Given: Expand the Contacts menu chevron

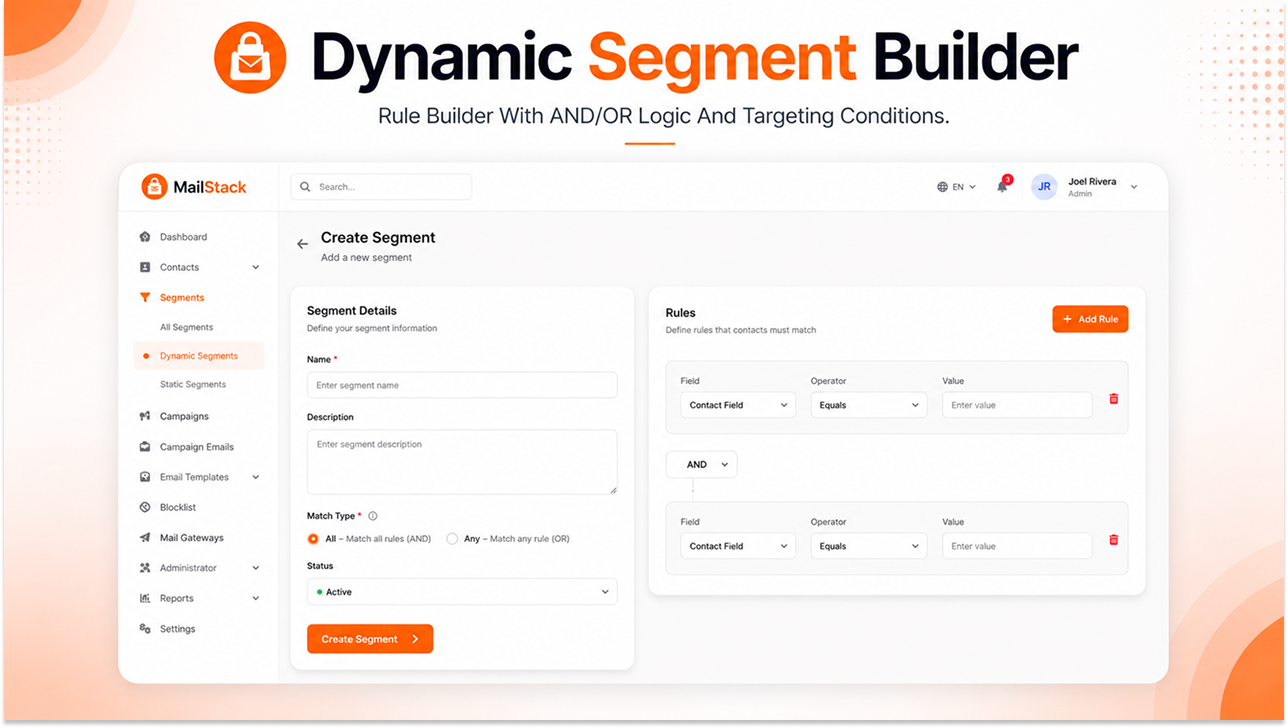Looking at the screenshot, I should 256,267.
